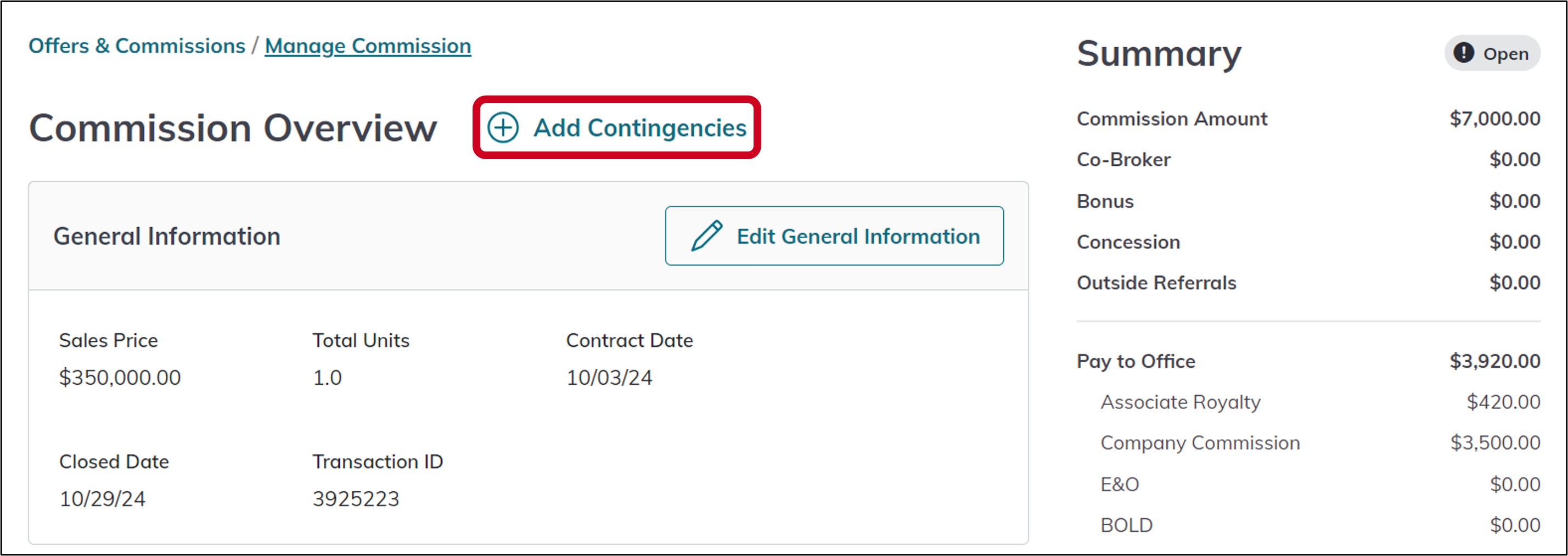Select the Sales Price value $350,000.00

coord(120,378)
